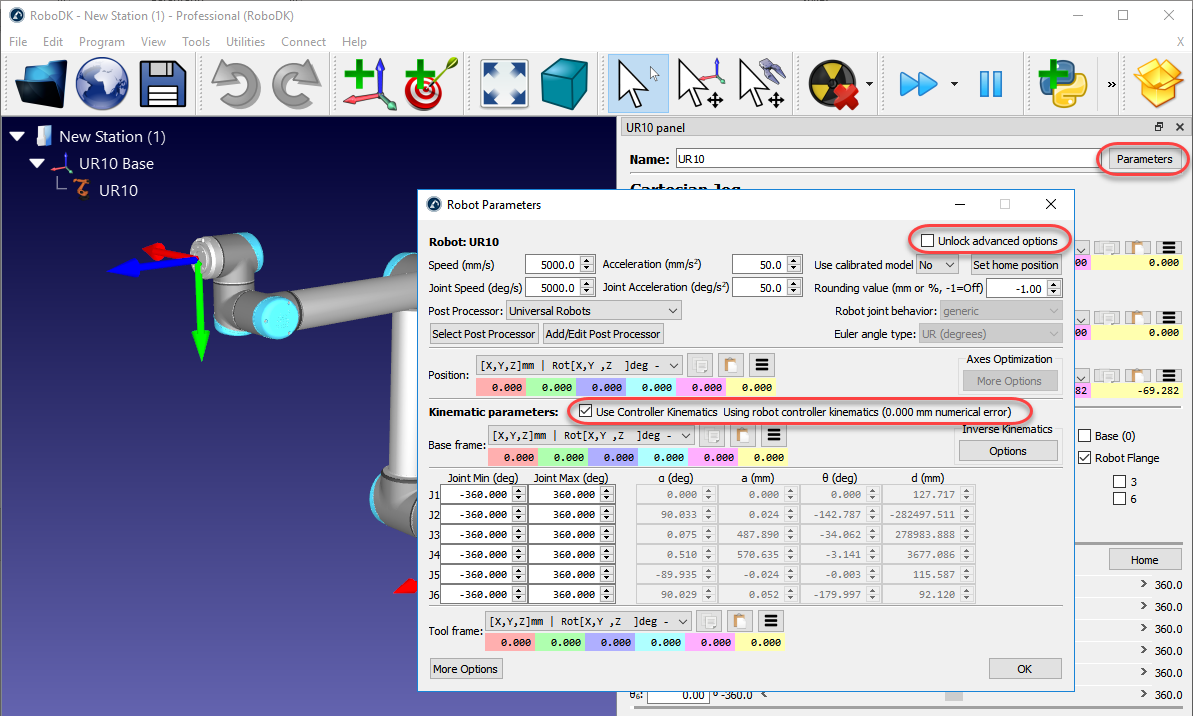The height and width of the screenshot is (716, 1193).
Task: Open the Program menu
Action: pos(101,42)
